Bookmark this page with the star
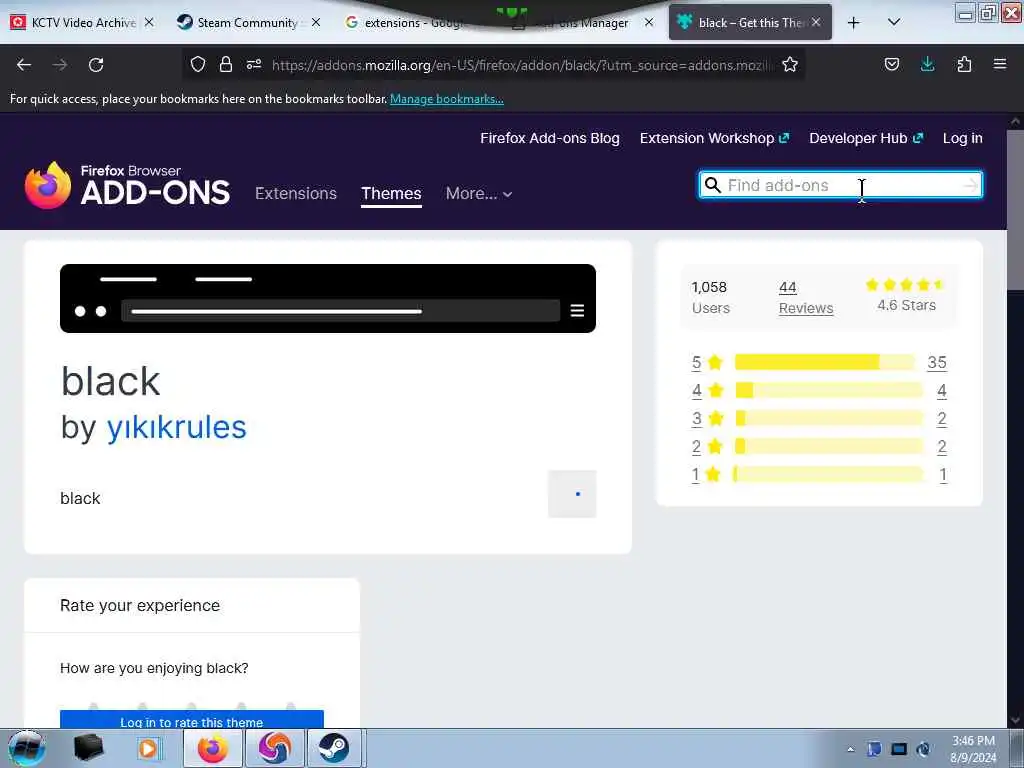The height and width of the screenshot is (768, 1024). point(790,64)
